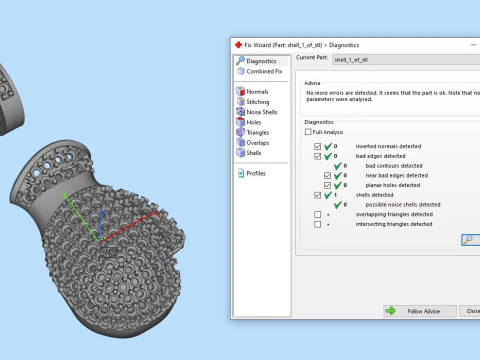
Task: Click the 'shells detected' label
Action: (x=374, y=195)
